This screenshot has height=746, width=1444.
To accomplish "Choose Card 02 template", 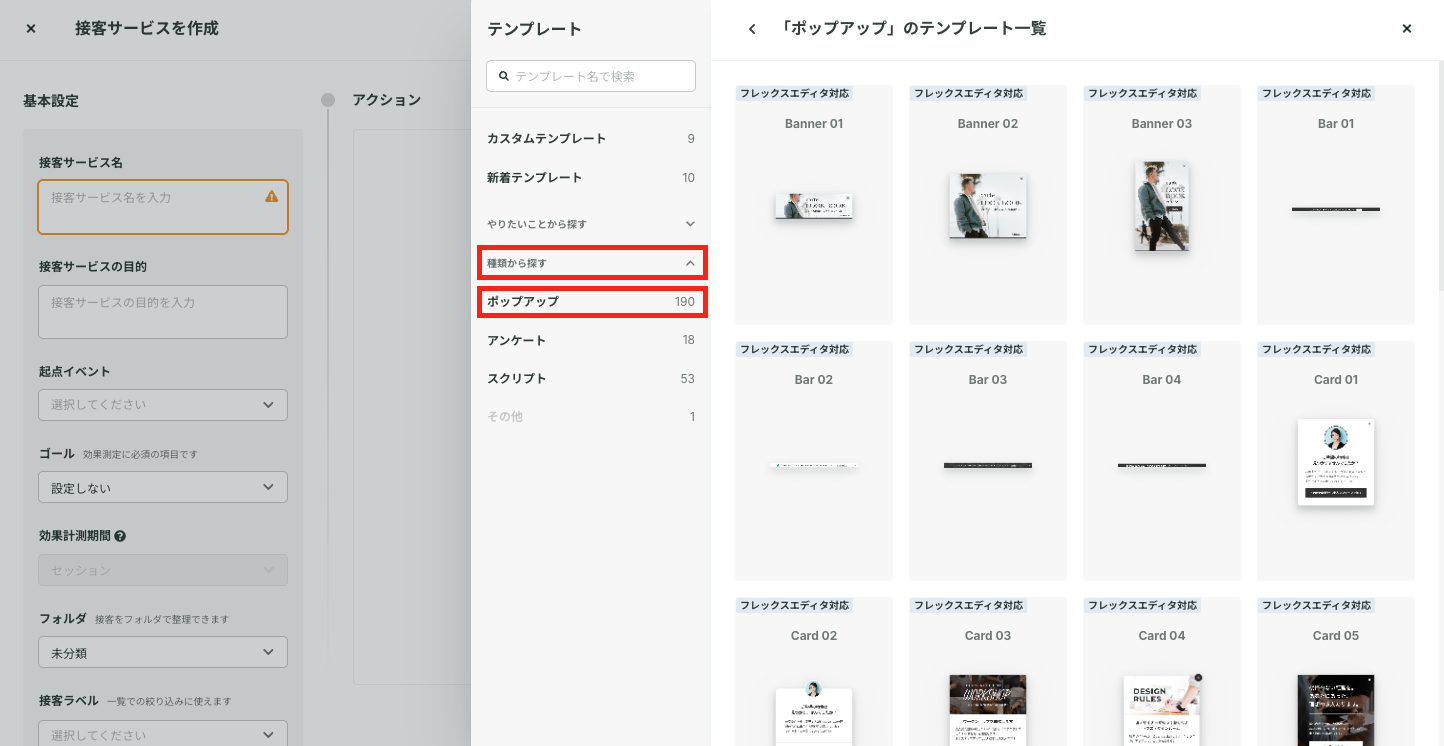I will (814, 672).
